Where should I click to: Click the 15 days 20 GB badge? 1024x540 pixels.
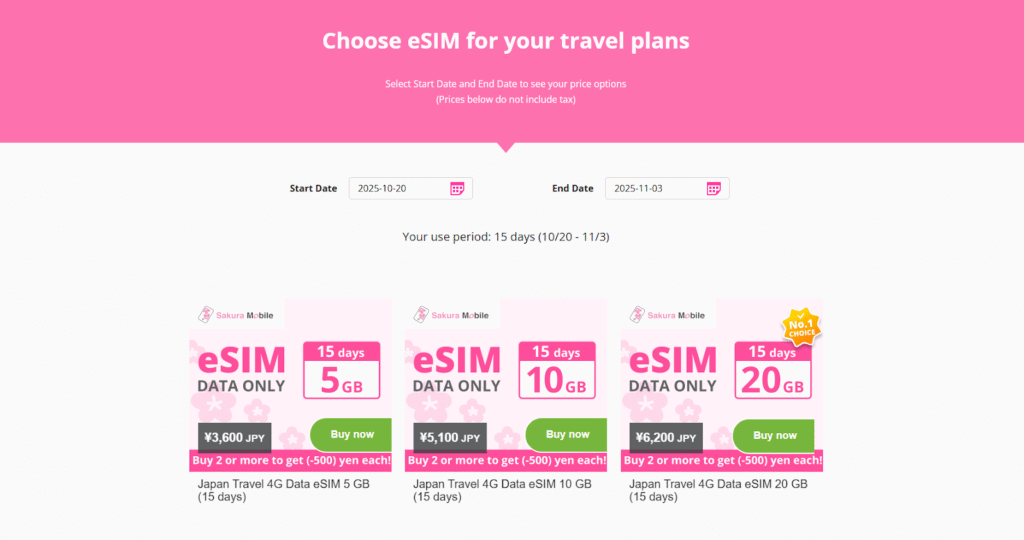click(x=772, y=370)
